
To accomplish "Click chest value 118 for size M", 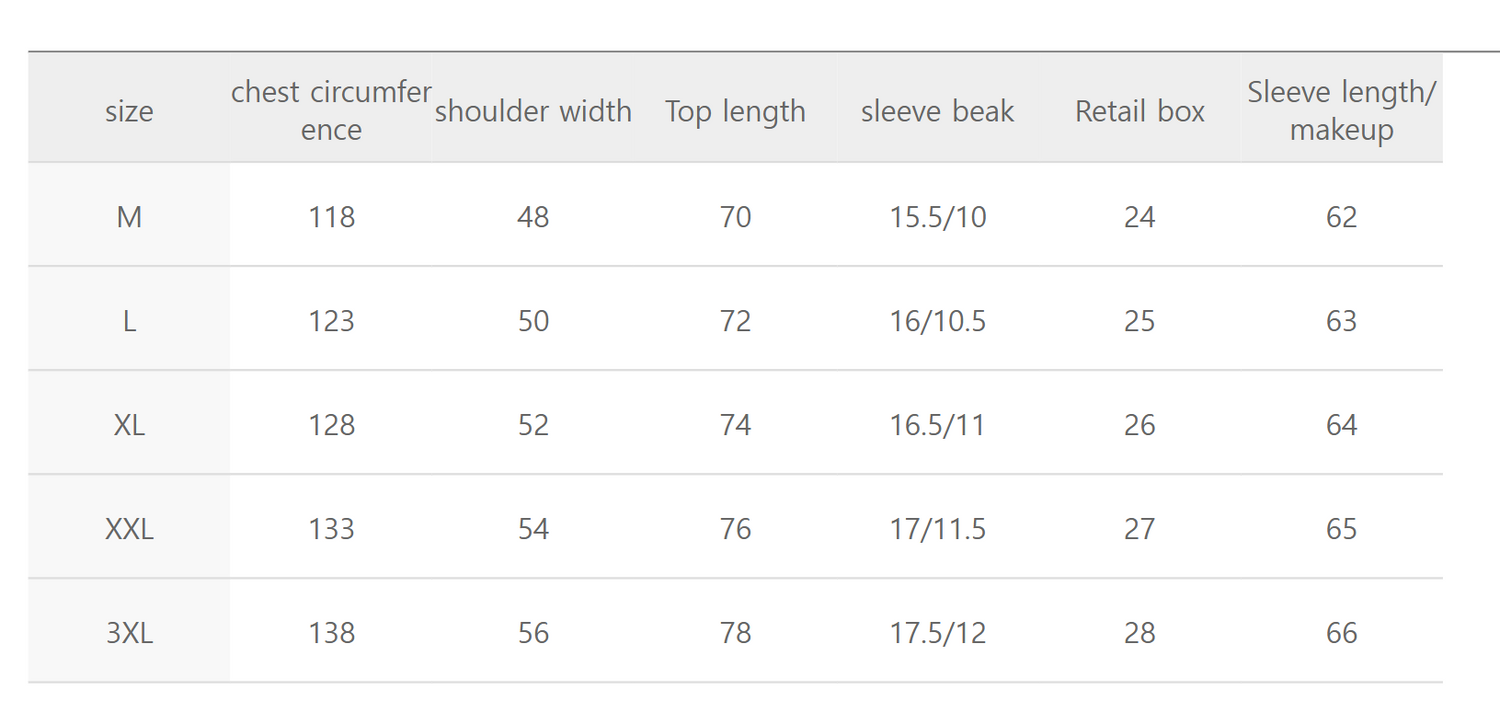I will 331,217.
